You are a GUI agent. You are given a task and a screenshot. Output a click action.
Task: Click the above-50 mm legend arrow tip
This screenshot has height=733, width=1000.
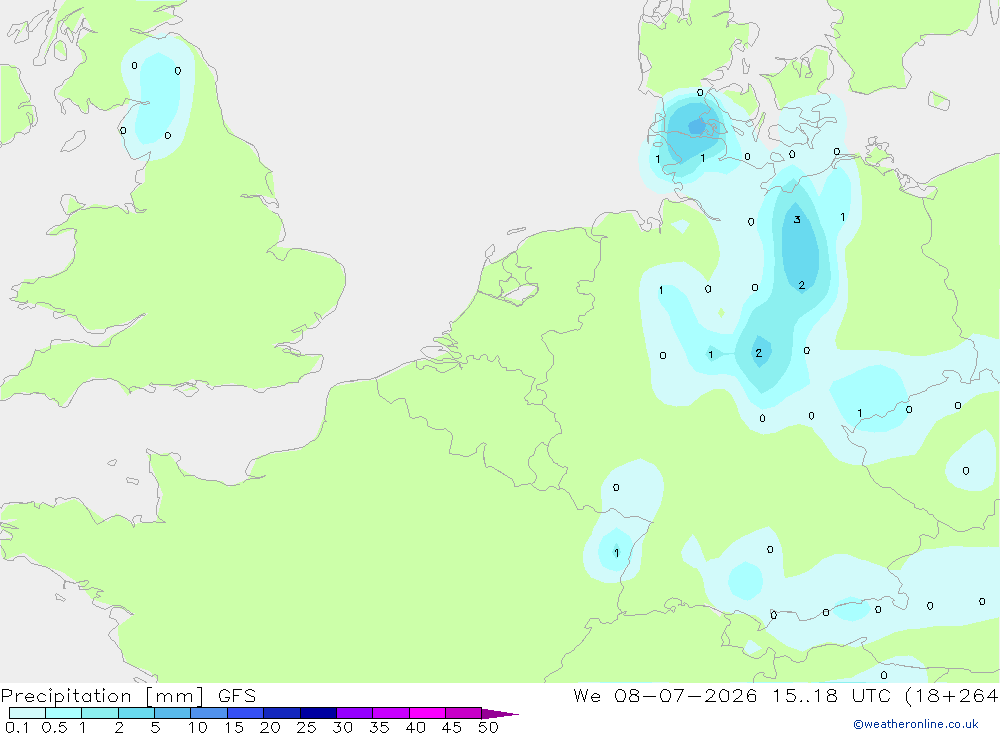500,713
